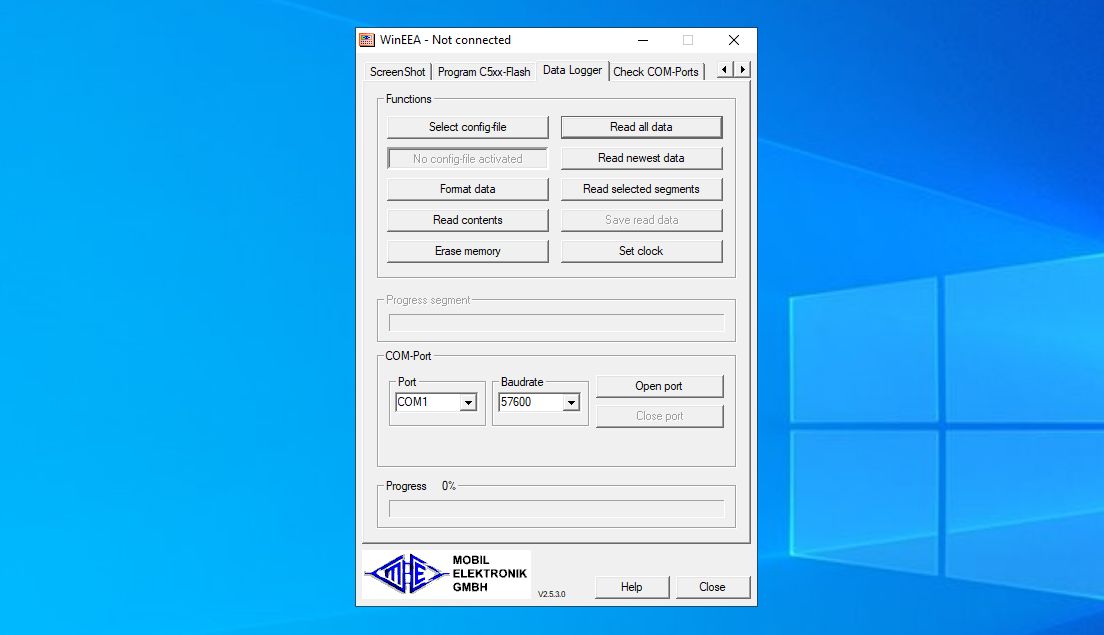
Task: Click the Progress bar at 0%
Action: (x=557, y=505)
